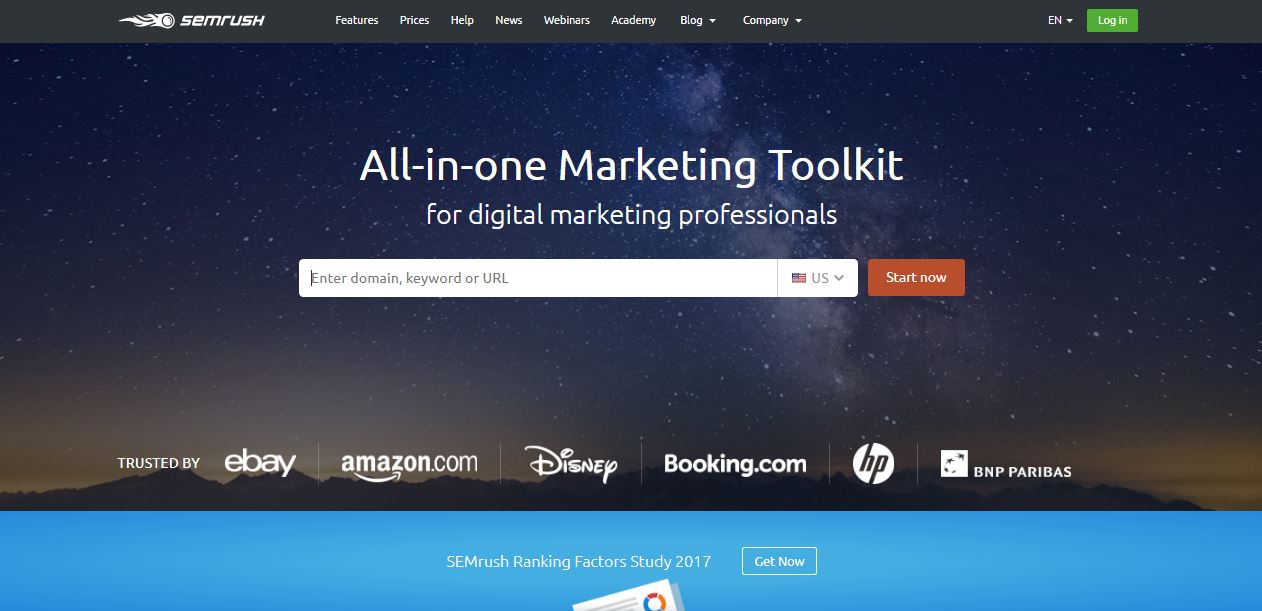This screenshot has height=611, width=1262.
Task: Open the Features menu item
Action: (x=357, y=20)
